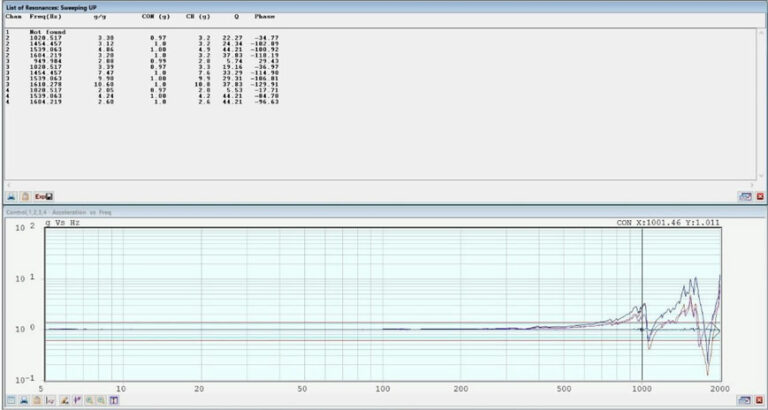Click the axis scale icon in the graph toolbar
768x410 pixels.
point(50,400)
